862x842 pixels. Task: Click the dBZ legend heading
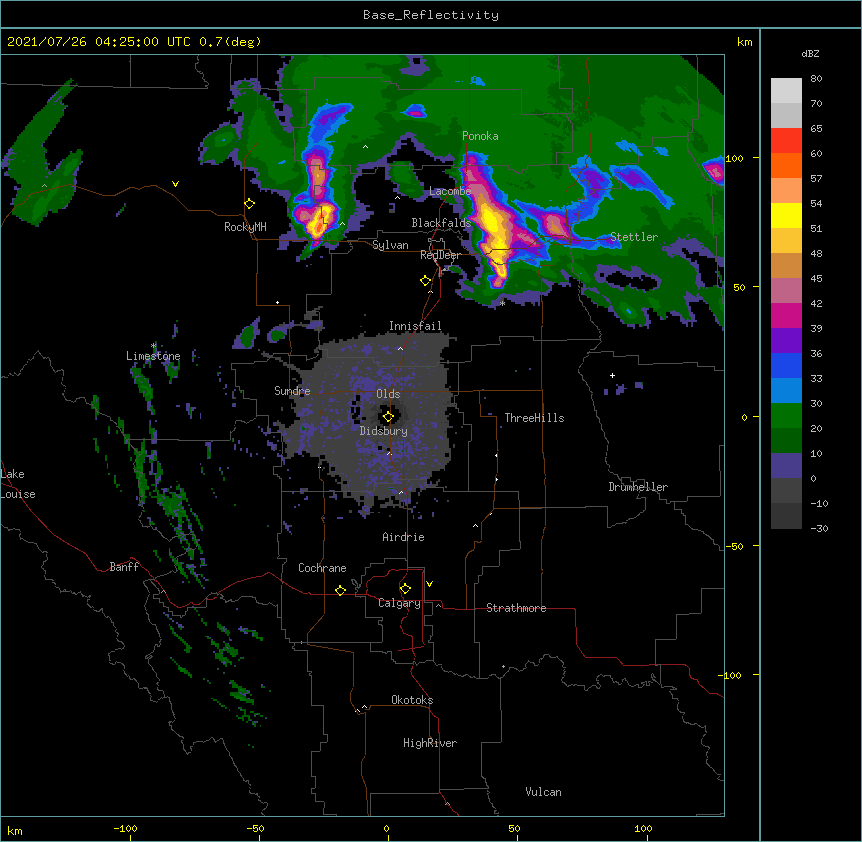click(x=810, y=53)
